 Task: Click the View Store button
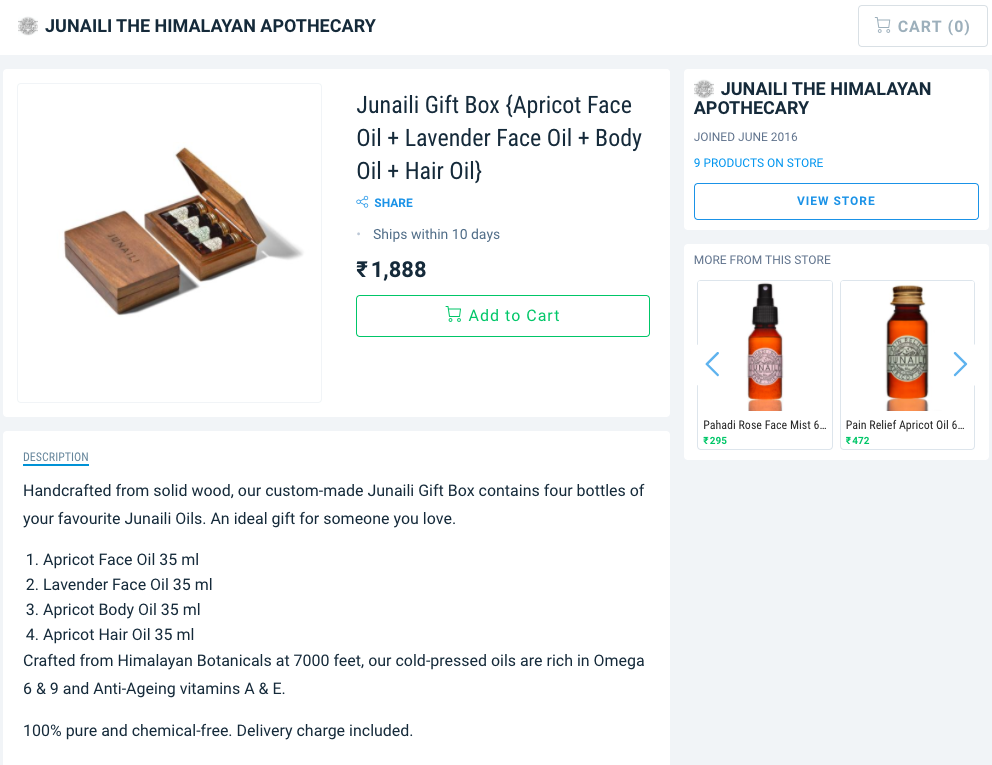point(836,201)
